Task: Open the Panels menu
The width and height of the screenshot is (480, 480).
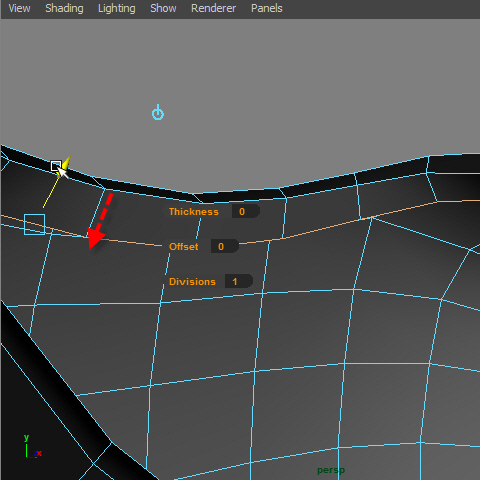Action: [x=267, y=8]
